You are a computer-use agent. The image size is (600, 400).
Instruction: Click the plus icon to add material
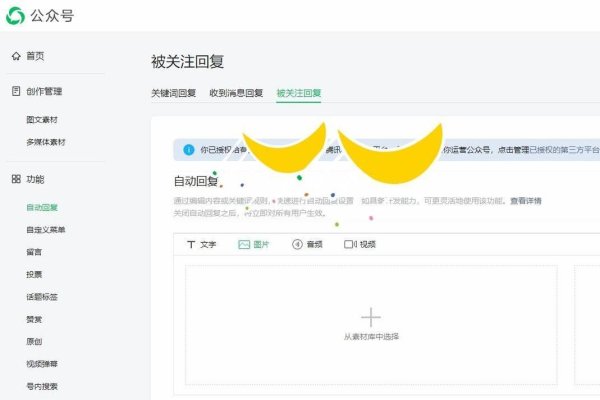(x=371, y=317)
